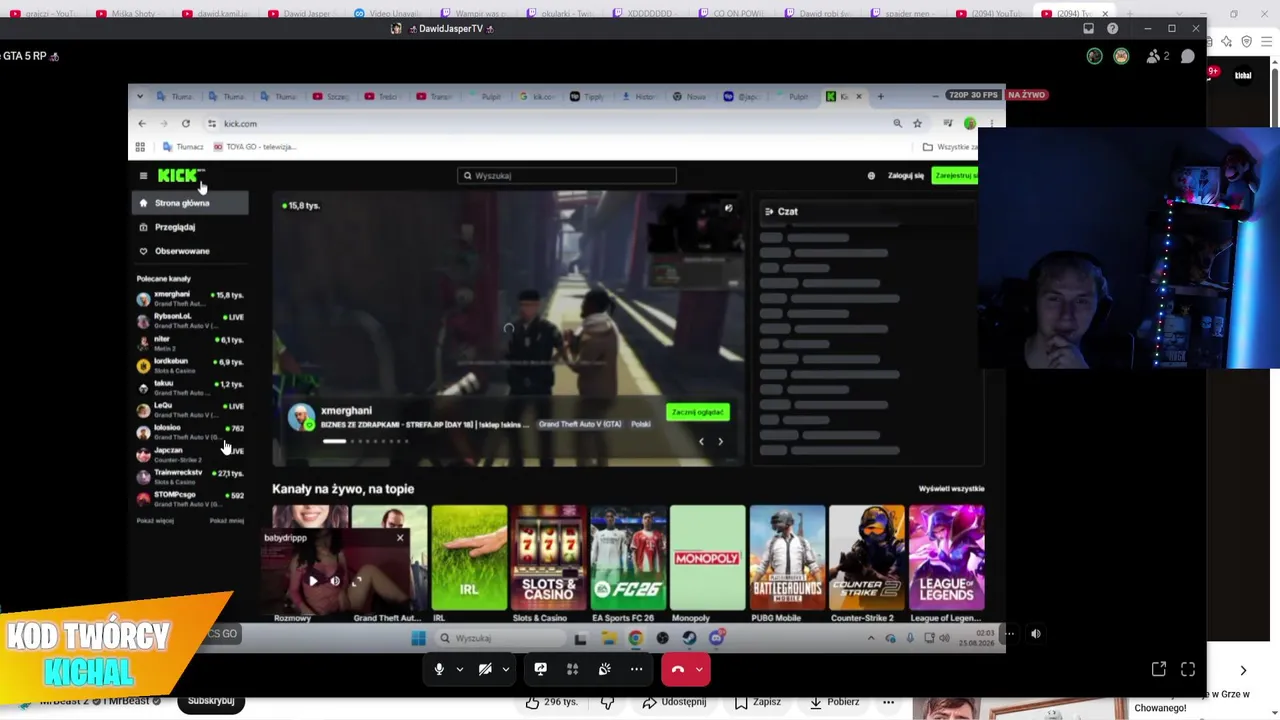Open the EA Sports FC 26 category

pyautogui.click(x=628, y=558)
